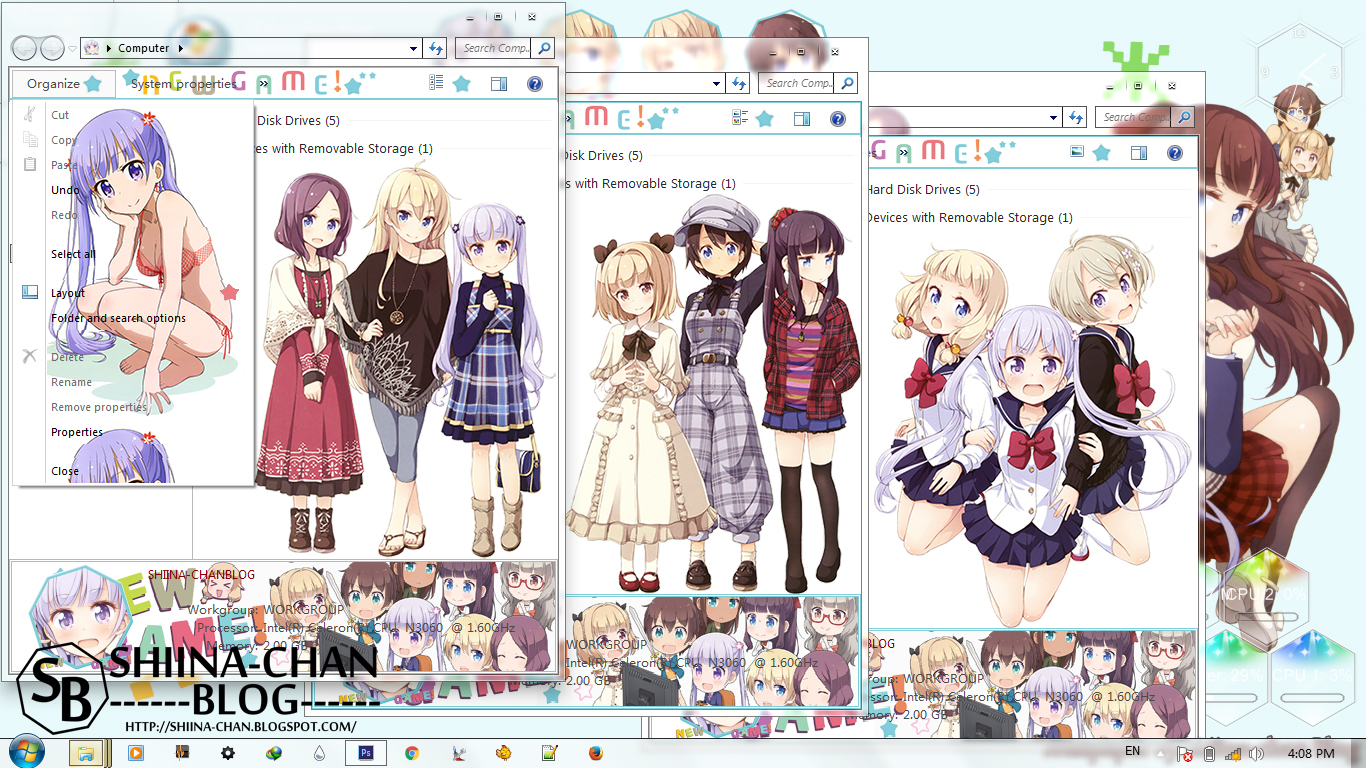Open Help icon in middle Explorer window

point(838,119)
